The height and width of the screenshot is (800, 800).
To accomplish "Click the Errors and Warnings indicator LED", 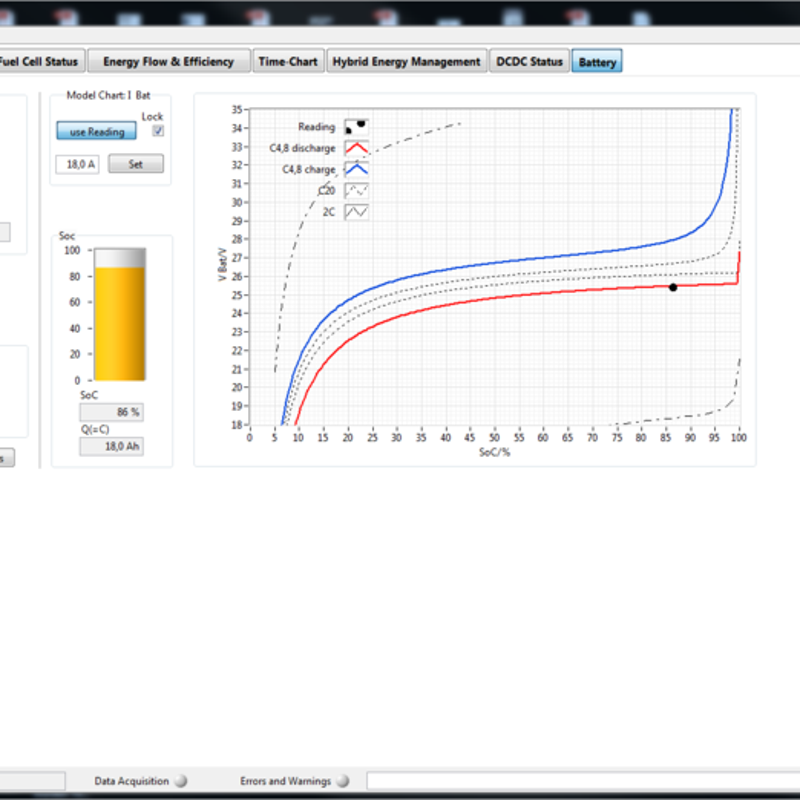I will click(343, 781).
